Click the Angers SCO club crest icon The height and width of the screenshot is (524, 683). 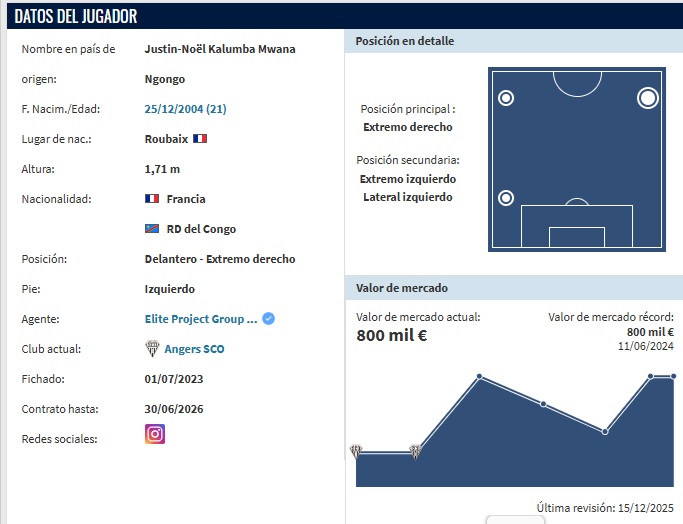click(x=153, y=349)
